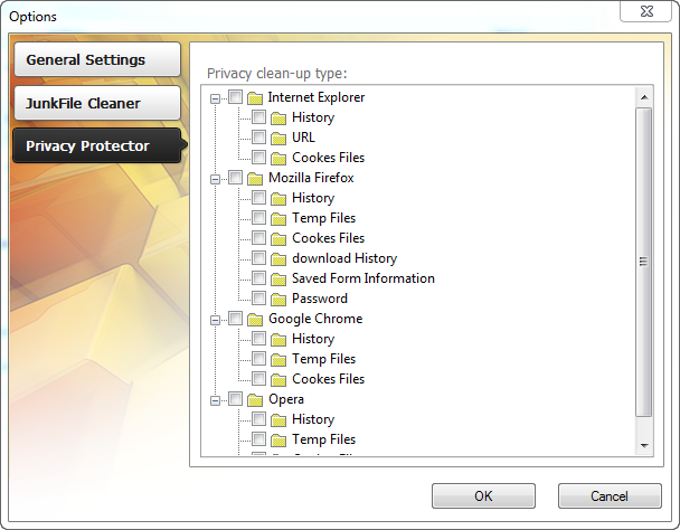
Task: Collapse the Mozilla Firefox tree node
Action: [215, 179]
